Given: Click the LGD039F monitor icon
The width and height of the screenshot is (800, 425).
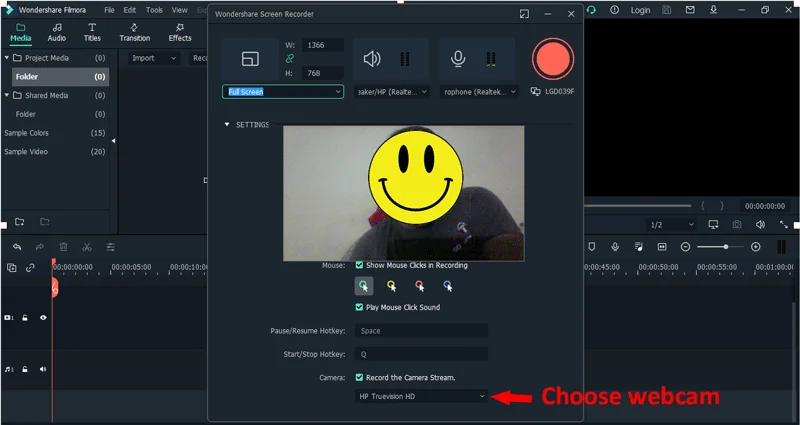Looking at the screenshot, I should point(535,91).
